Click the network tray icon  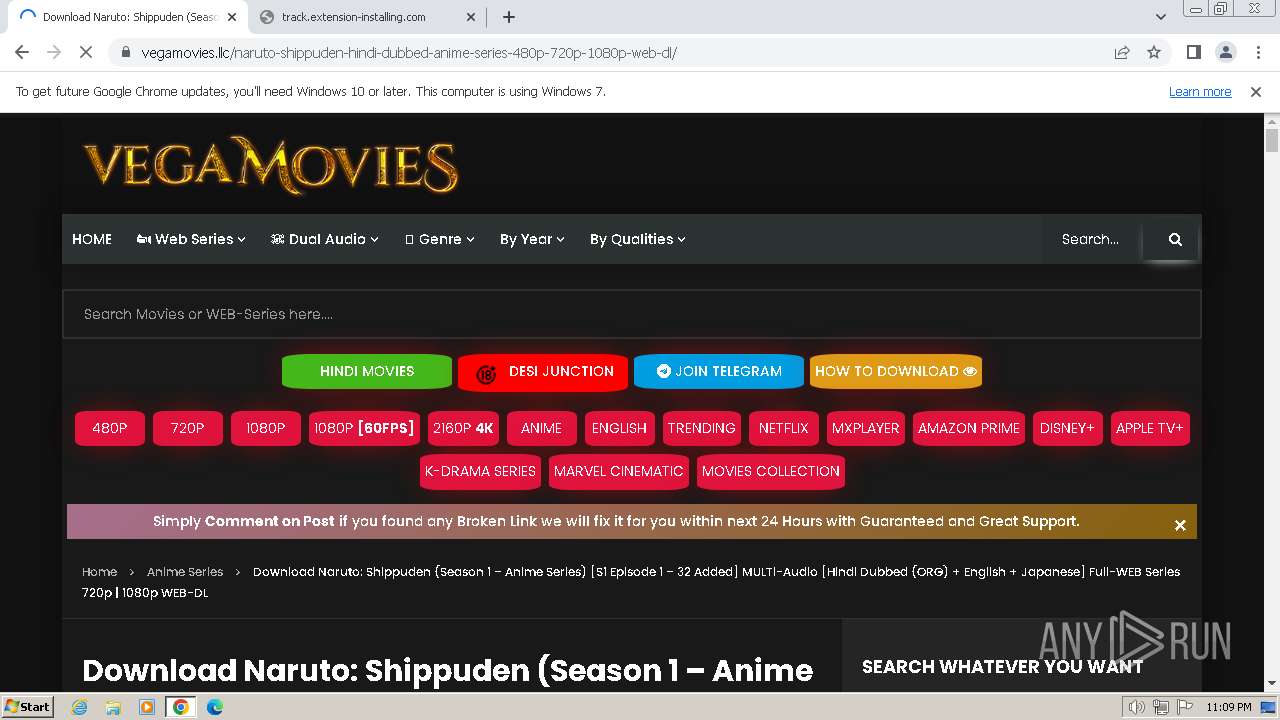tap(1161, 707)
